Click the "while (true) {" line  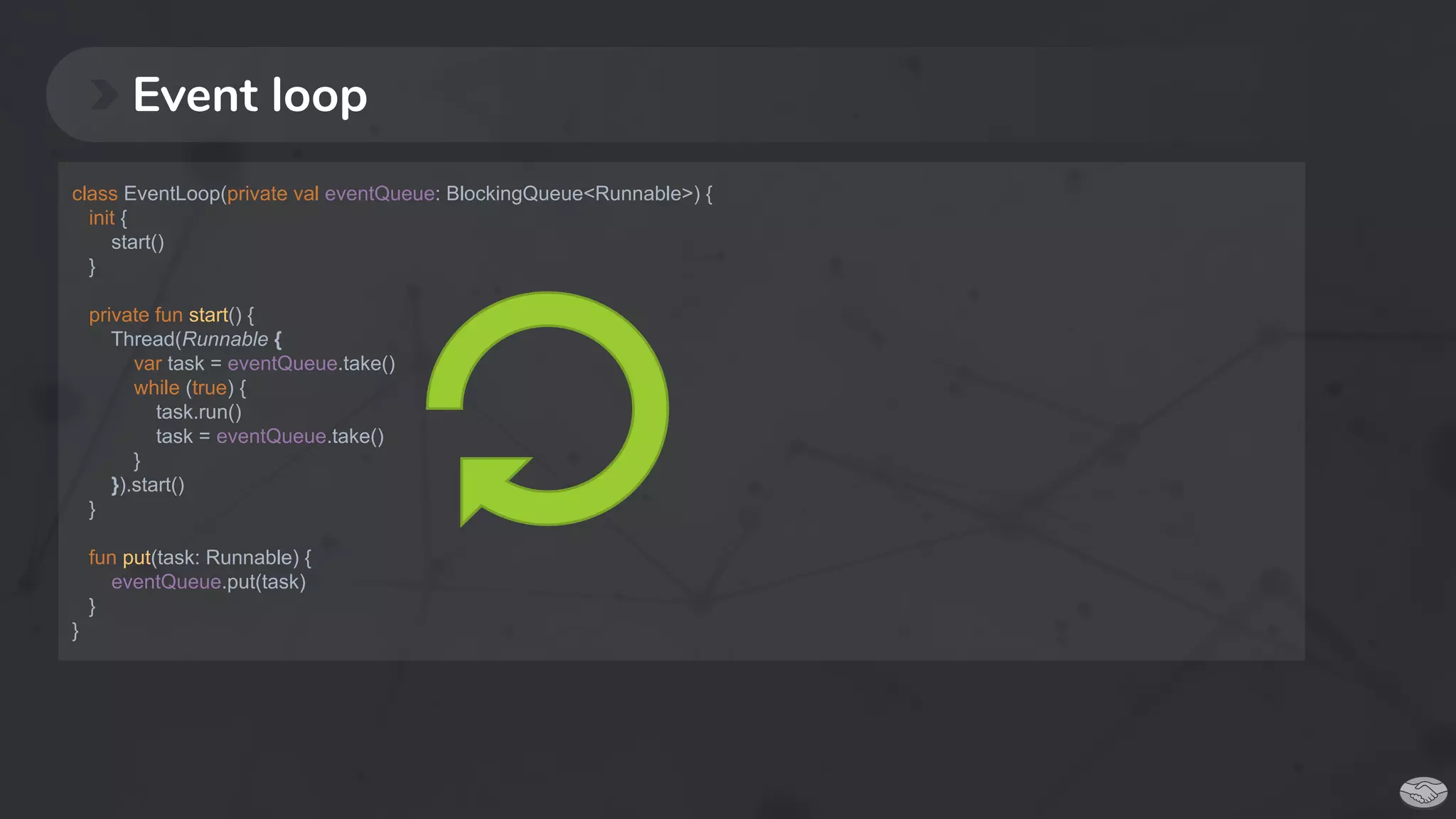(190, 387)
